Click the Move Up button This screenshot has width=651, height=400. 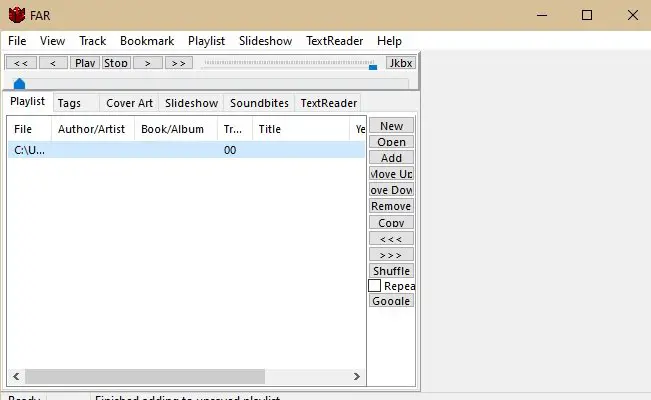[x=392, y=174]
